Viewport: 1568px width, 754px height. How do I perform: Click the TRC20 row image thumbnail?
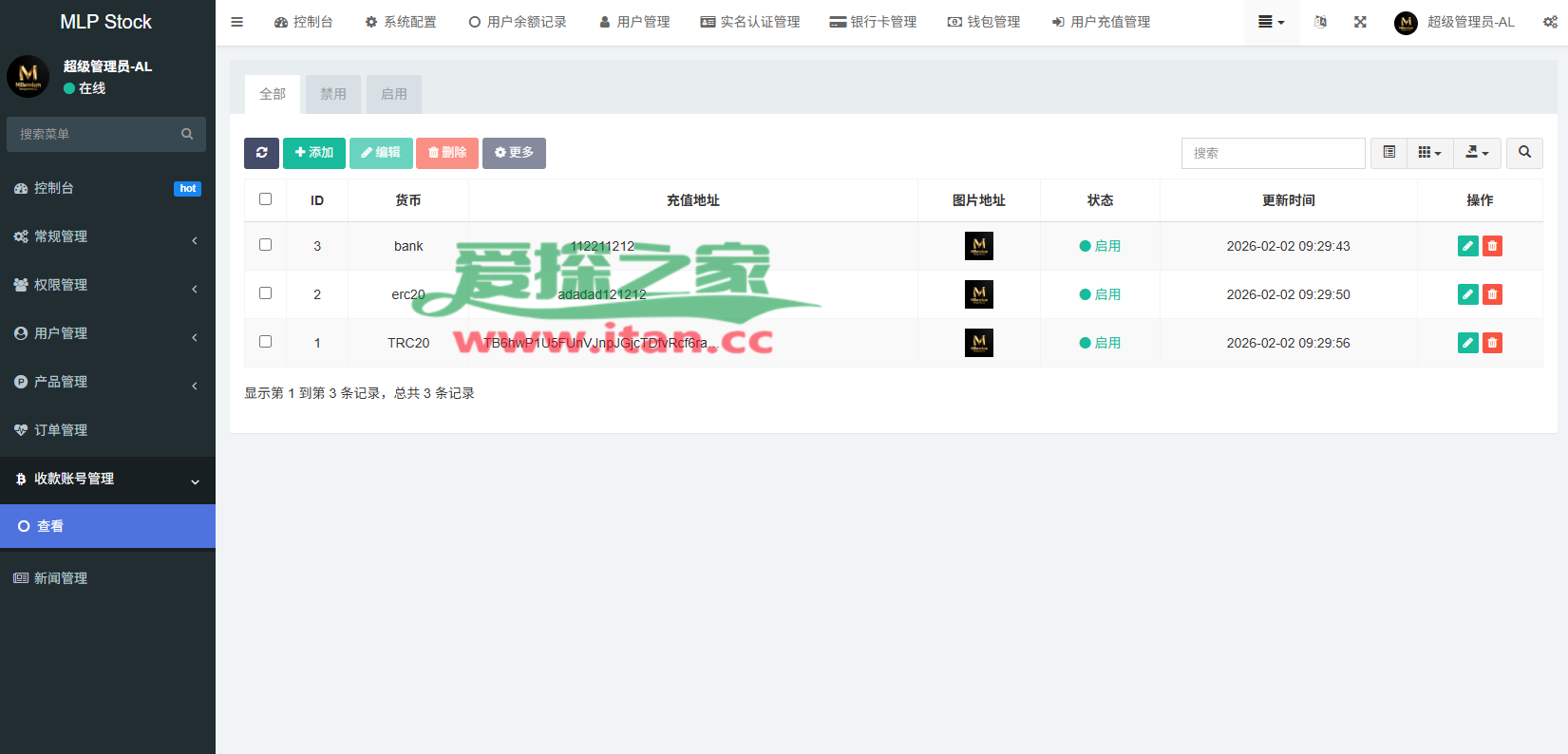click(979, 343)
